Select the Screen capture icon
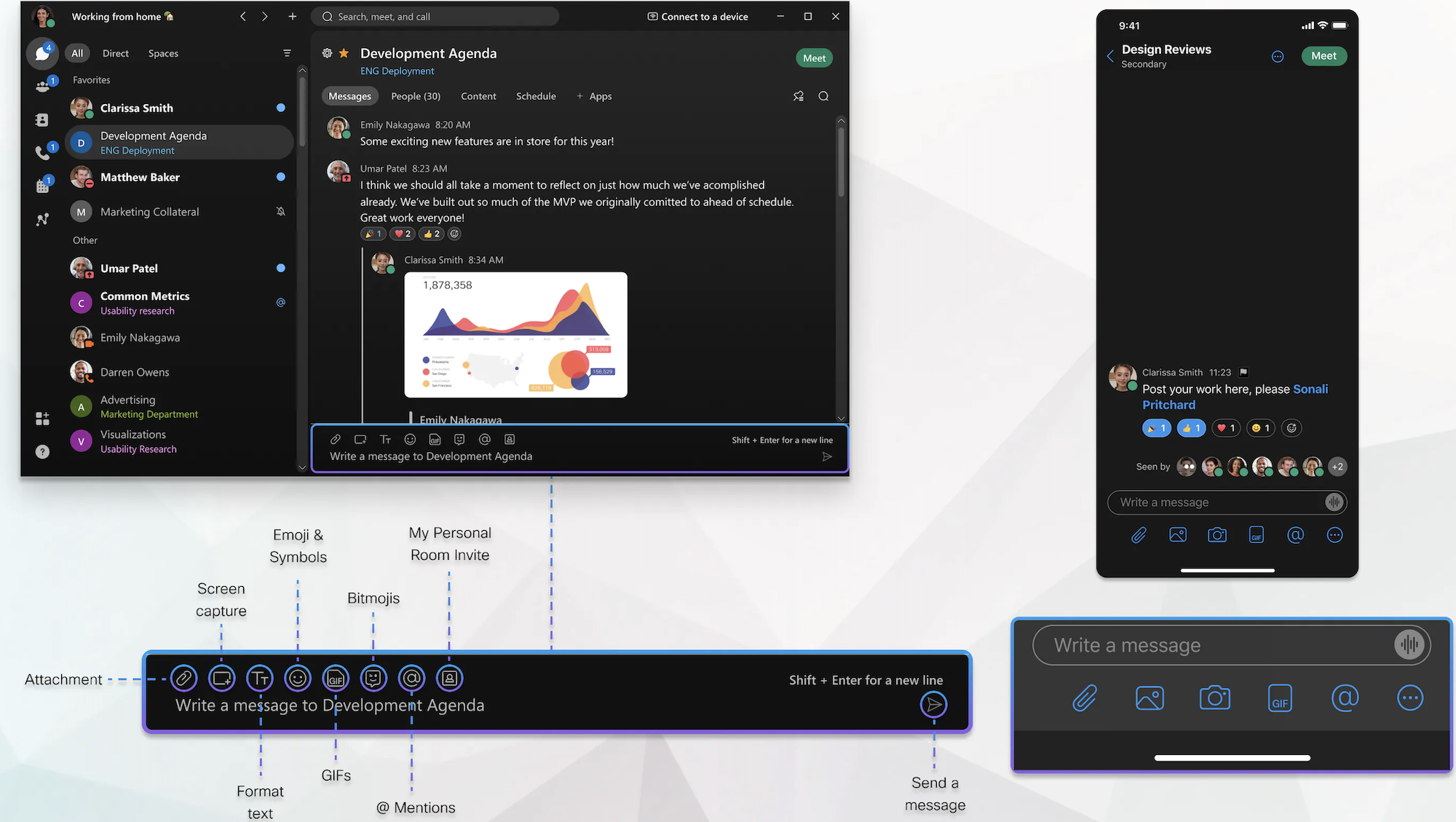The width and height of the screenshot is (1456, 822). [222, 678]
